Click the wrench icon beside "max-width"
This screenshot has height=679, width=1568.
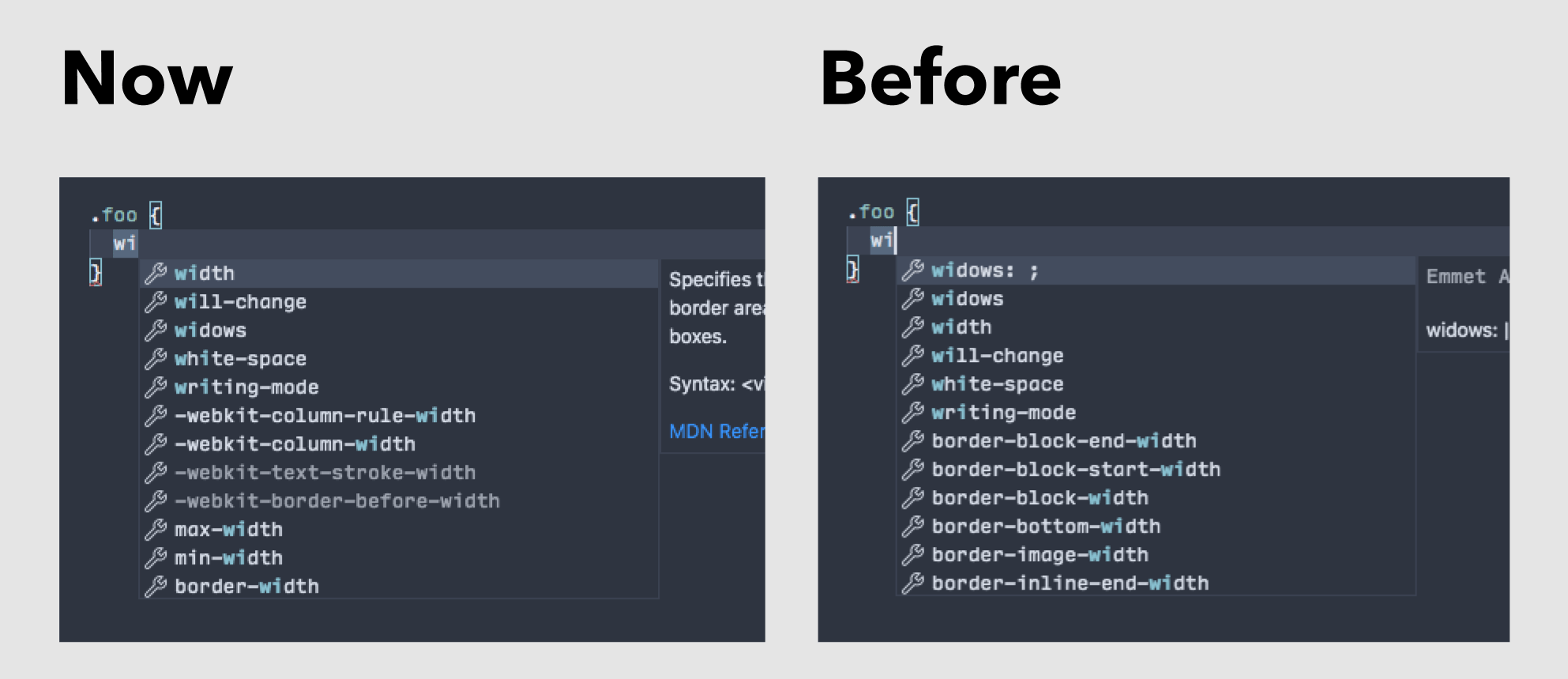pos(155,529)
